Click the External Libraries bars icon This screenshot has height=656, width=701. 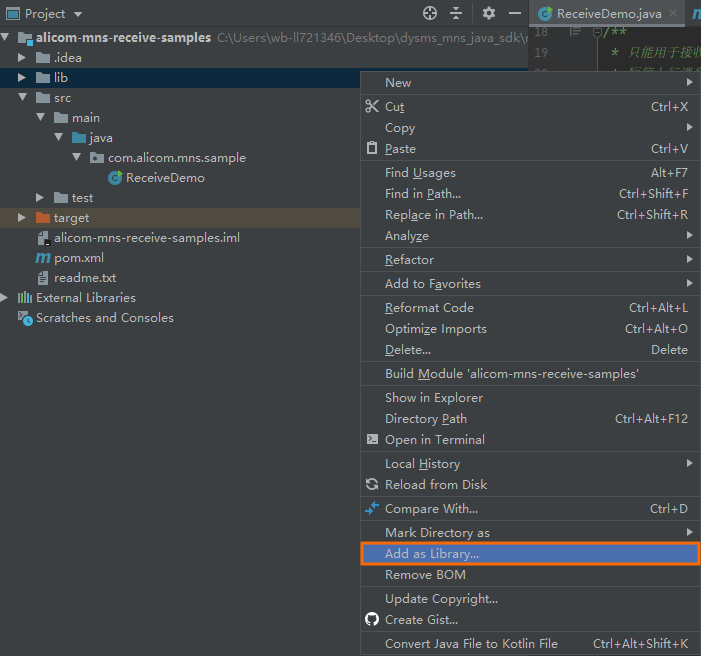(25, 297)
